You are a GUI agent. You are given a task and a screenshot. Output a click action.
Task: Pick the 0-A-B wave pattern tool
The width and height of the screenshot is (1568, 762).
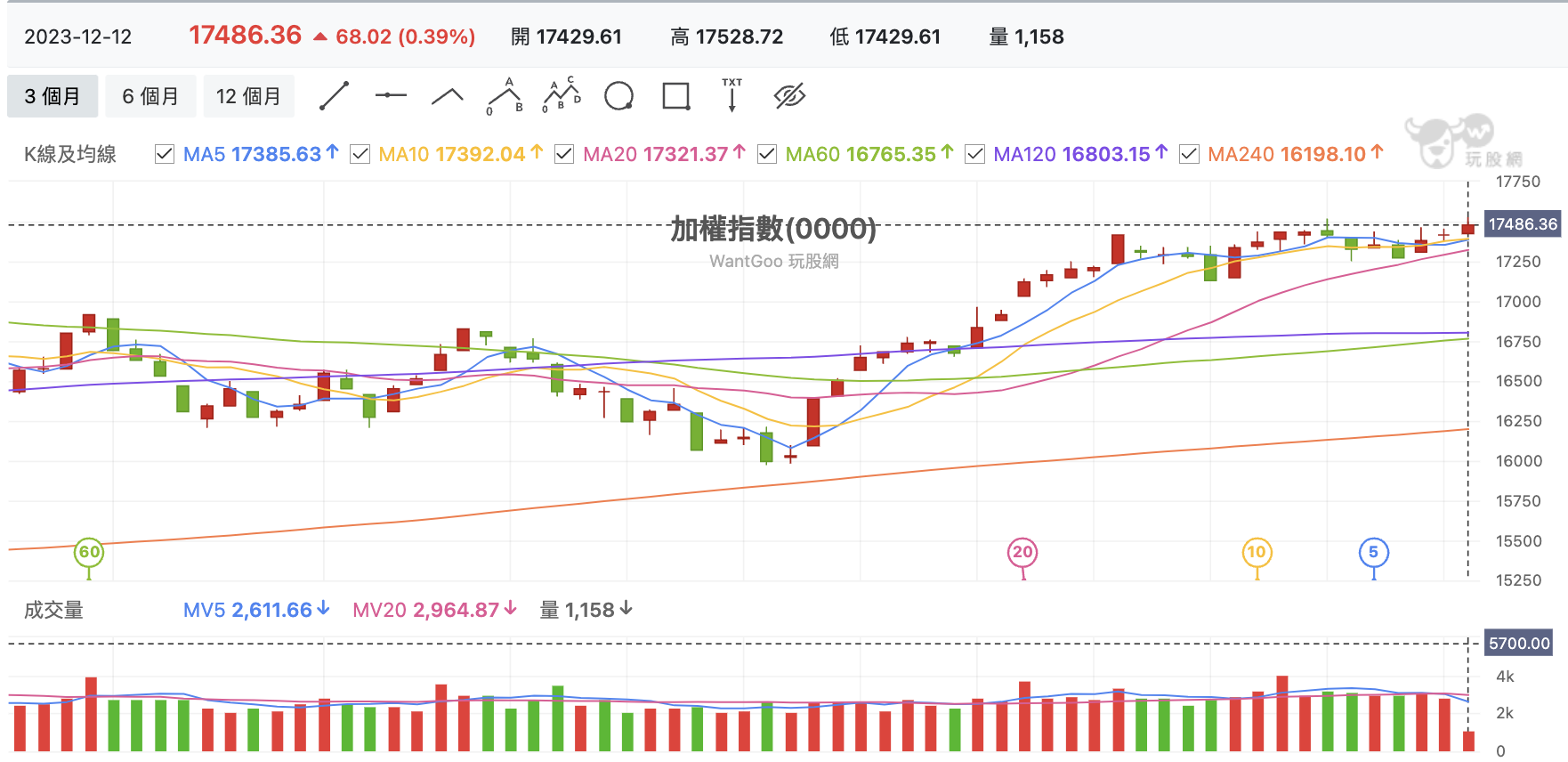tap(505, 96)
